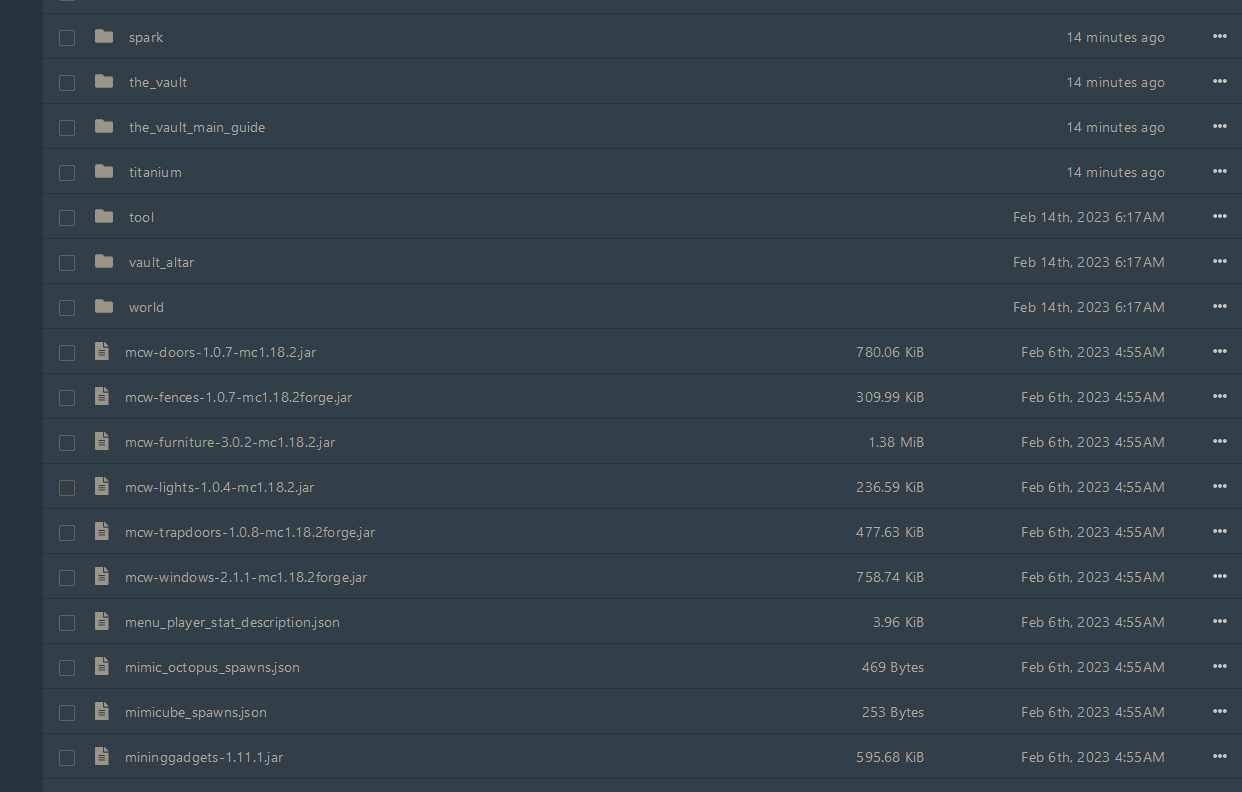Check the checkbox for the_vault folder
This screenshot has width=1242, height=792.
[67, 82]
